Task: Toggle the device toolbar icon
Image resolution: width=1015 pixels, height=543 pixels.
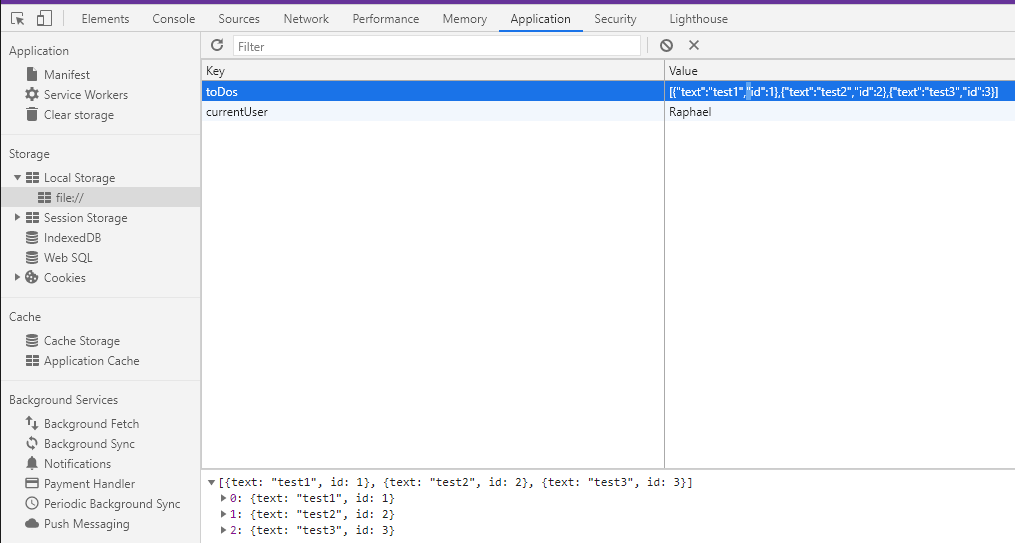Action: (44, 19)
